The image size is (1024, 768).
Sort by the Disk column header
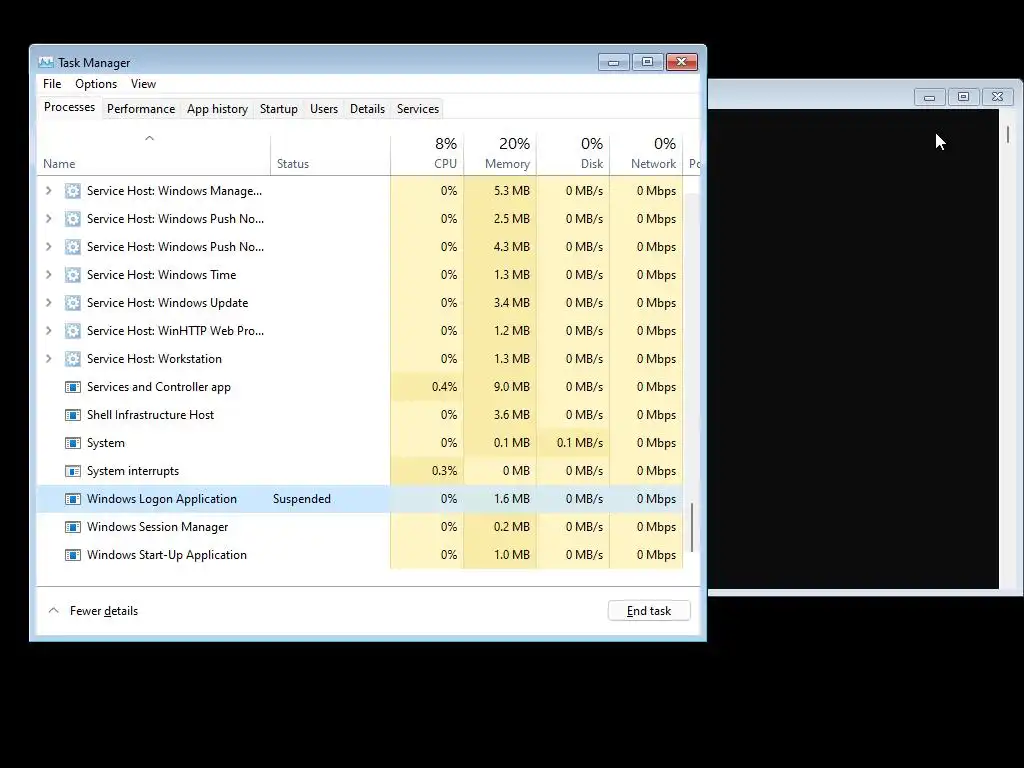[x=573, y=155]
